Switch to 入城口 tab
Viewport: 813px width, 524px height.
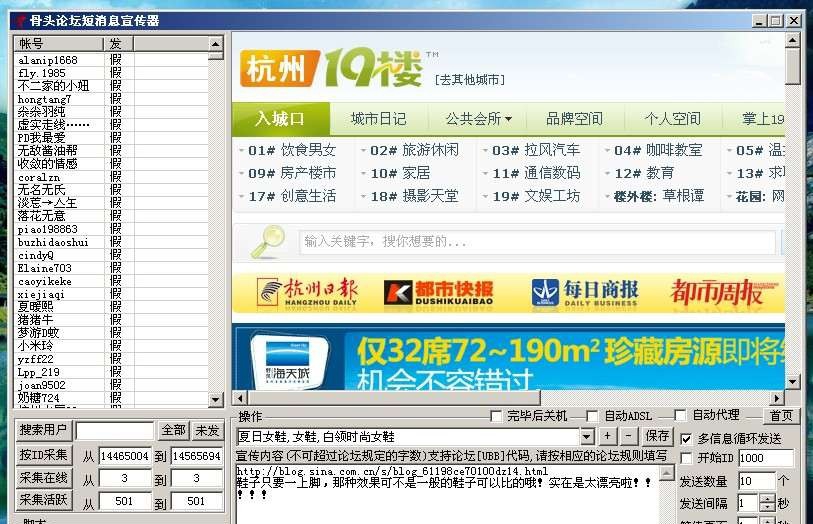(x=281, y=119)
